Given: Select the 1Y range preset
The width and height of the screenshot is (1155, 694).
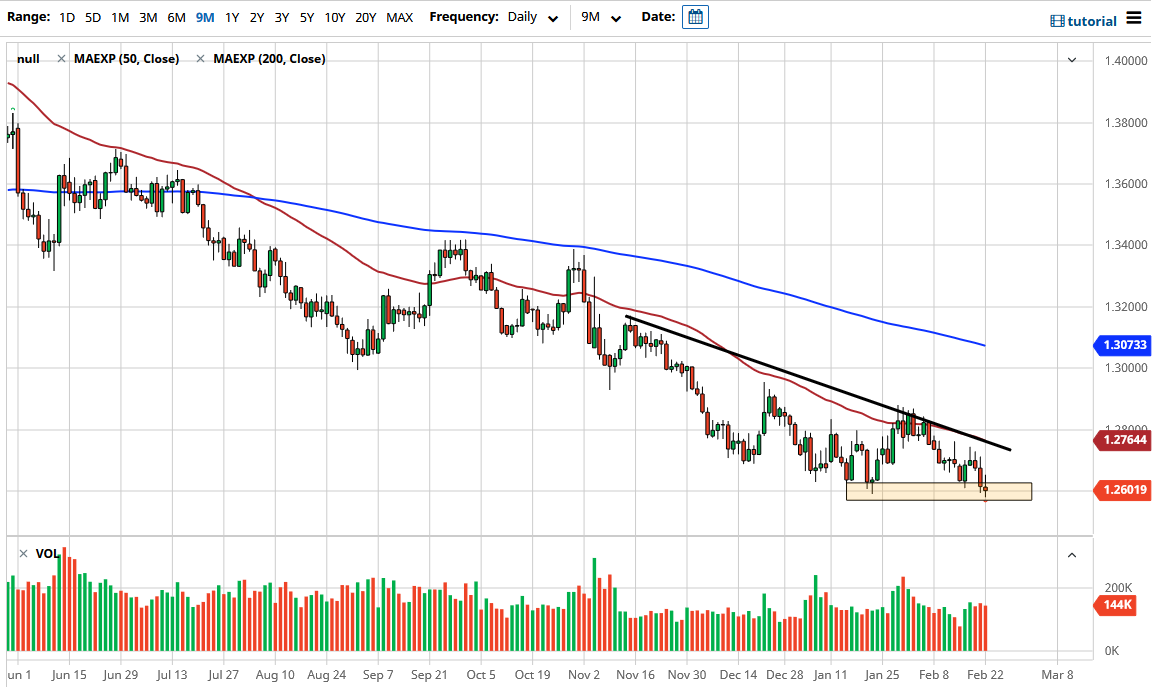Looking at the screenshot, I should [230, 17].
